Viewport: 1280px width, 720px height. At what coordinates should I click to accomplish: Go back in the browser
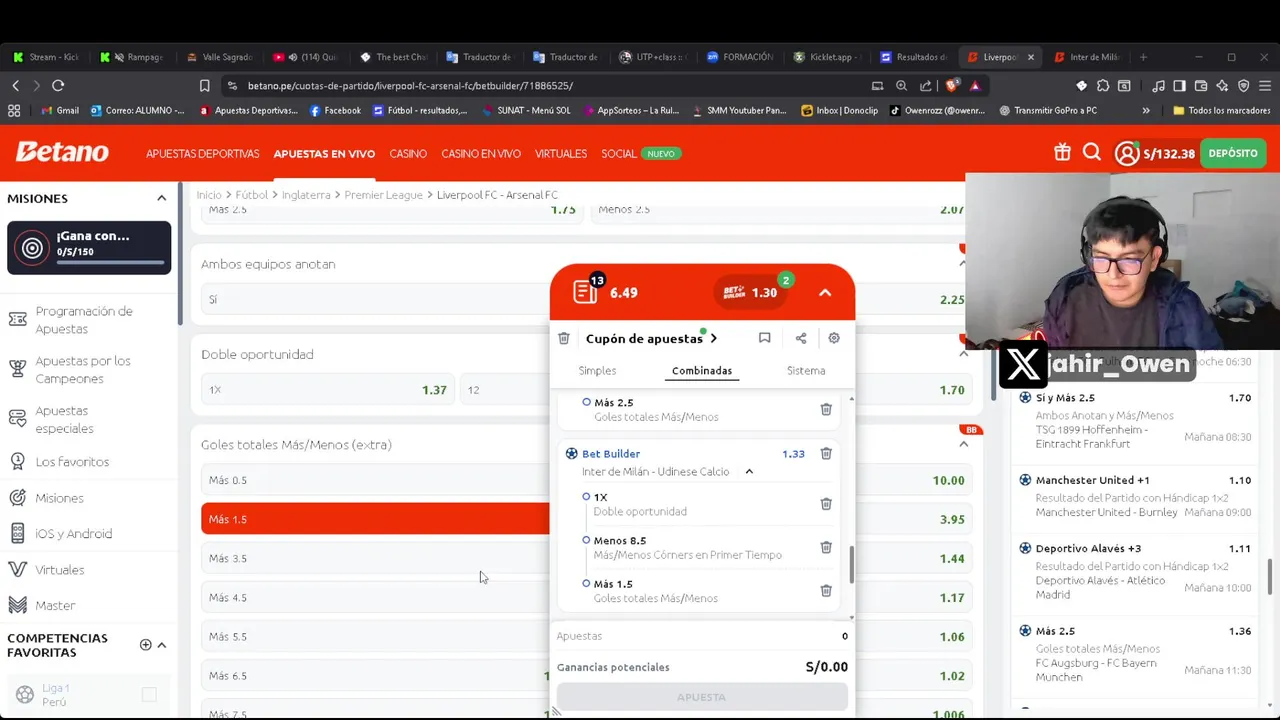pyautogui.click(x=16, y=86)
